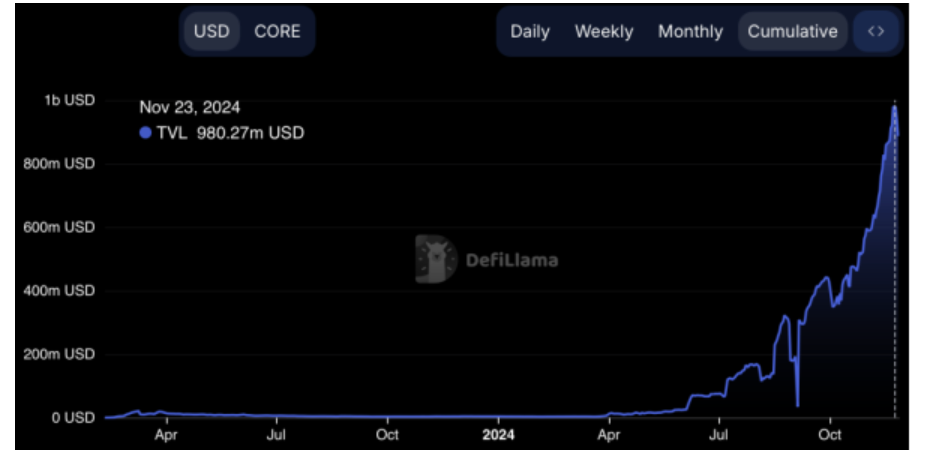Click the blue TVL legend dot
Screen dimensions: 928x460
pos(146,133)
